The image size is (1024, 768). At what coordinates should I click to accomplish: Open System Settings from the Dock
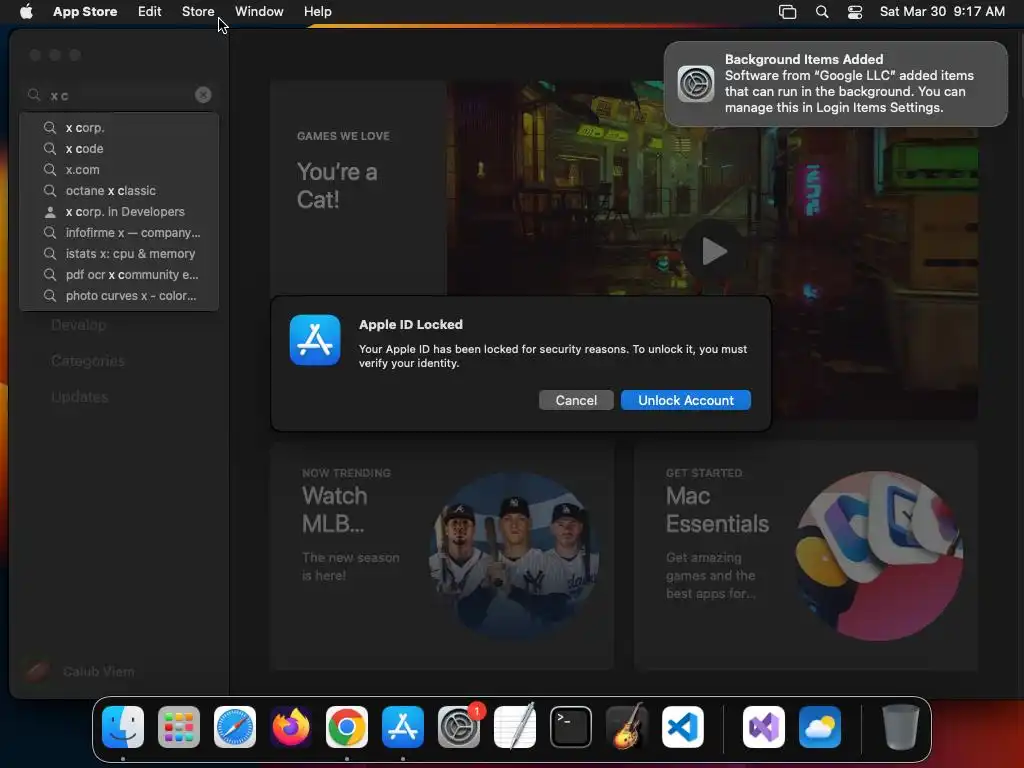(459, 727)
